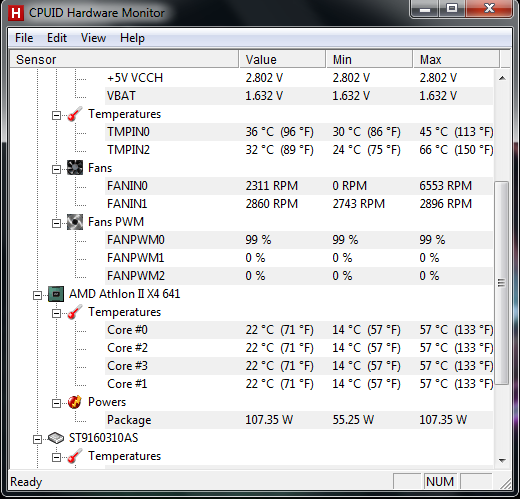This screenshot has height=499, width=520.
Task: Click the CPU chip icon for AMD Athlon II X4 641
Action: pyautogui.click(x=56, y=294)
